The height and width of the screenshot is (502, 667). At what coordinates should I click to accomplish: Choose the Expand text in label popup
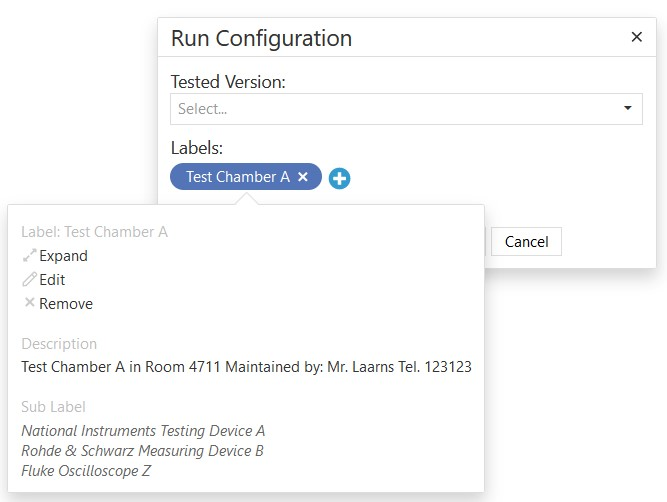[x=63, y=256]
